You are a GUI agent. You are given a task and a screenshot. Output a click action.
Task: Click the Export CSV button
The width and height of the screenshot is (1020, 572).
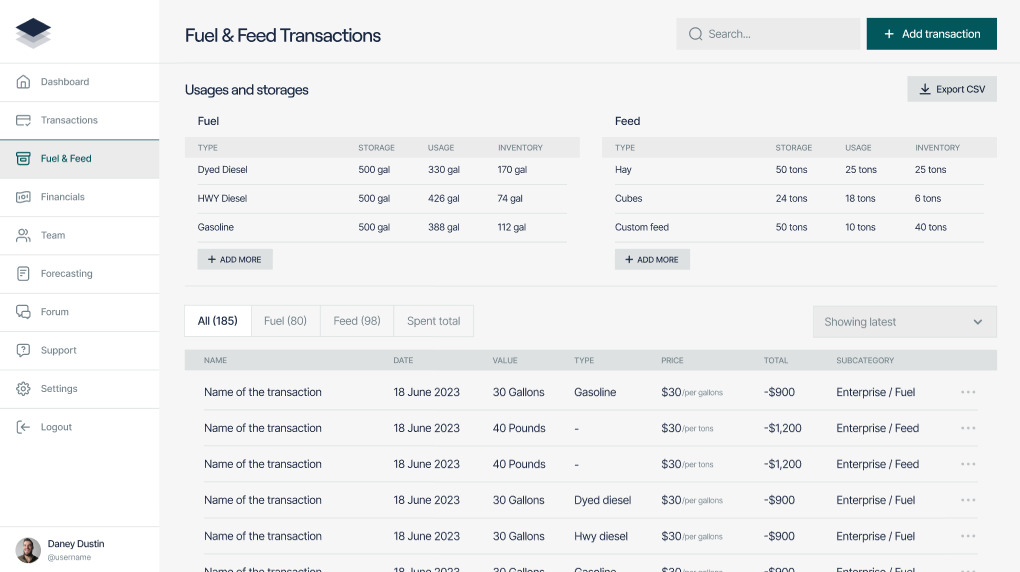point(951,89)
